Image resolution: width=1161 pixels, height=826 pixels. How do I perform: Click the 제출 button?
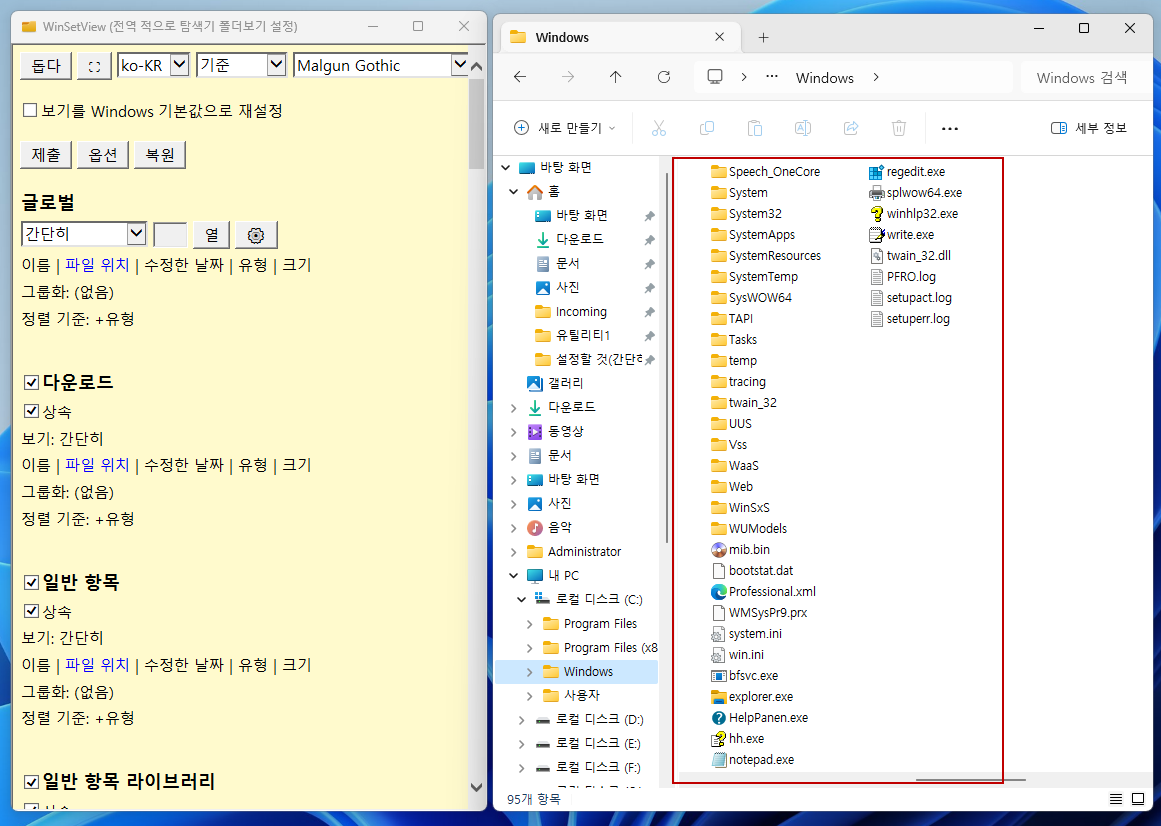pyautogui.click(x=46, y=155)
